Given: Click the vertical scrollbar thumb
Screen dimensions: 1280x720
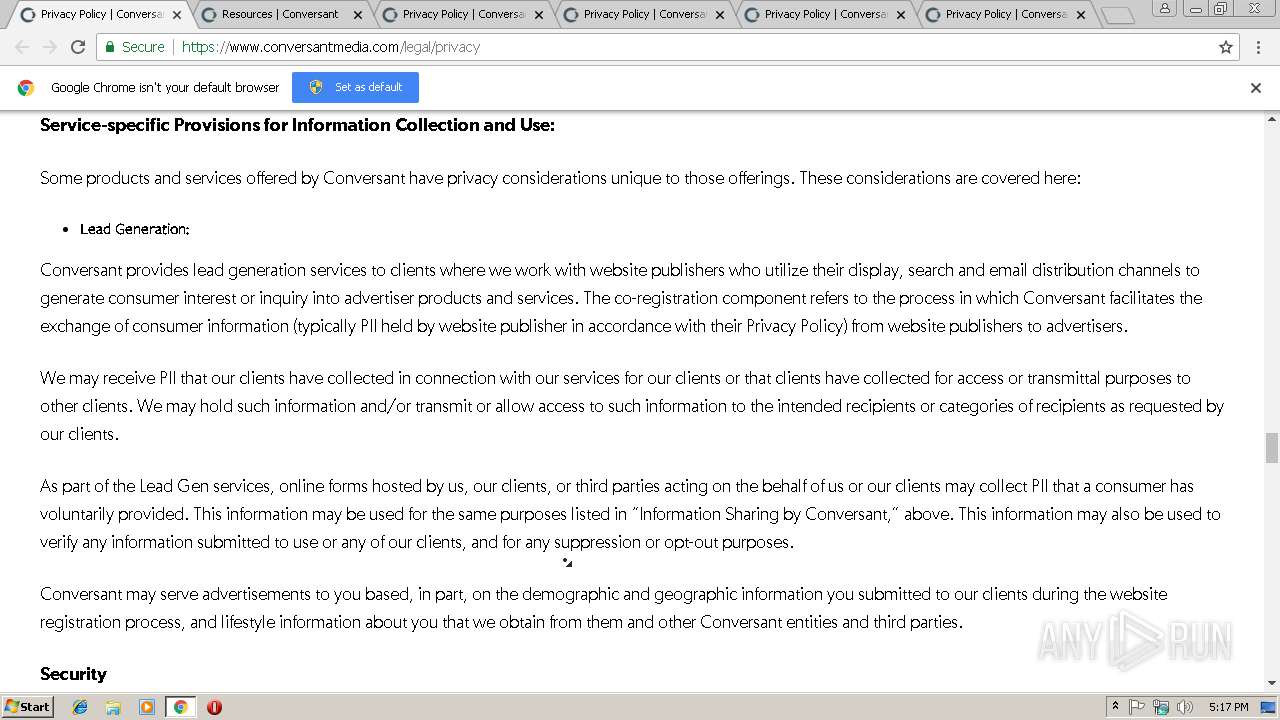Looking at the screenshot, I should [1272, 448].
